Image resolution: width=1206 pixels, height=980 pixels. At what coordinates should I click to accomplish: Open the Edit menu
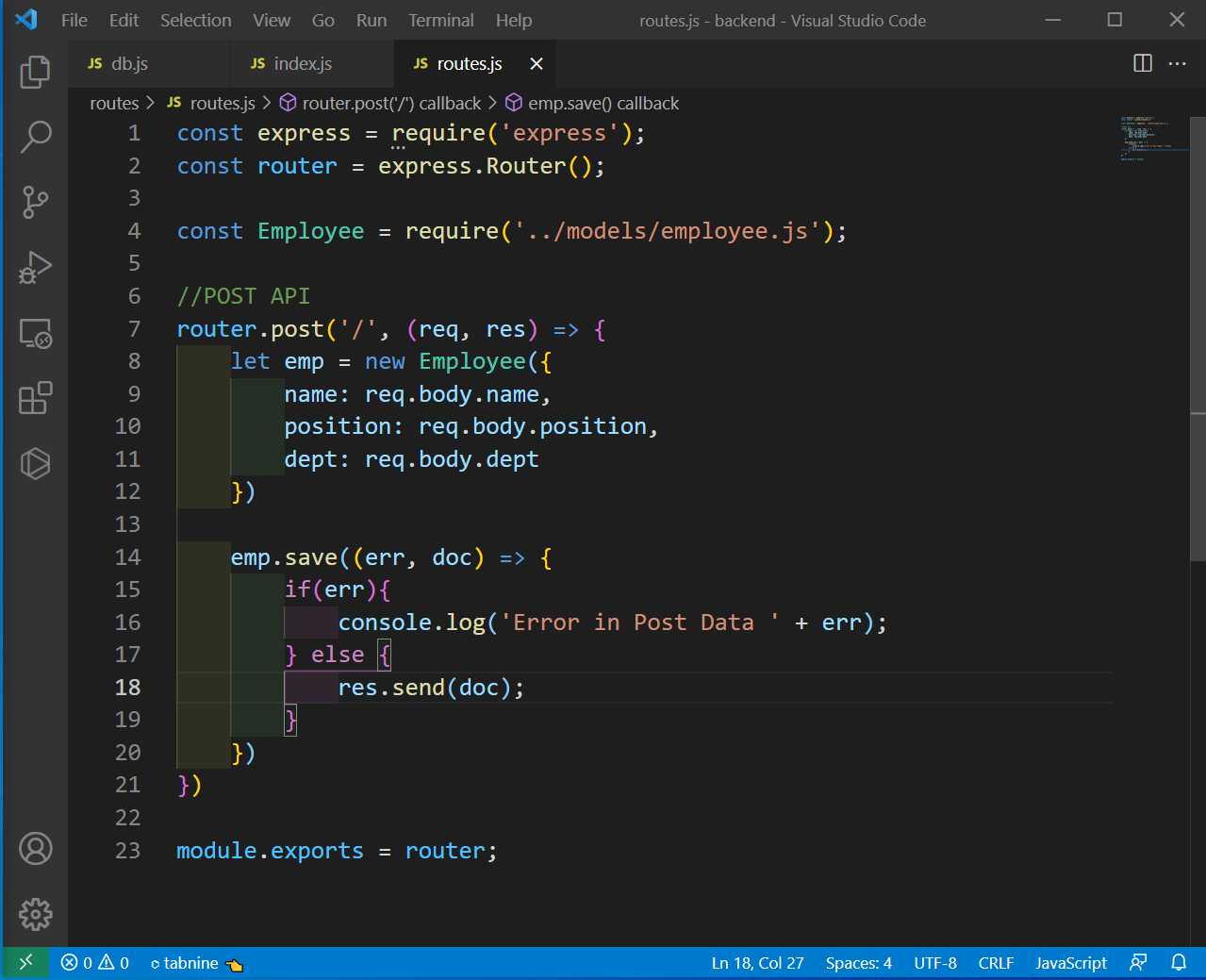click(124, 20)
